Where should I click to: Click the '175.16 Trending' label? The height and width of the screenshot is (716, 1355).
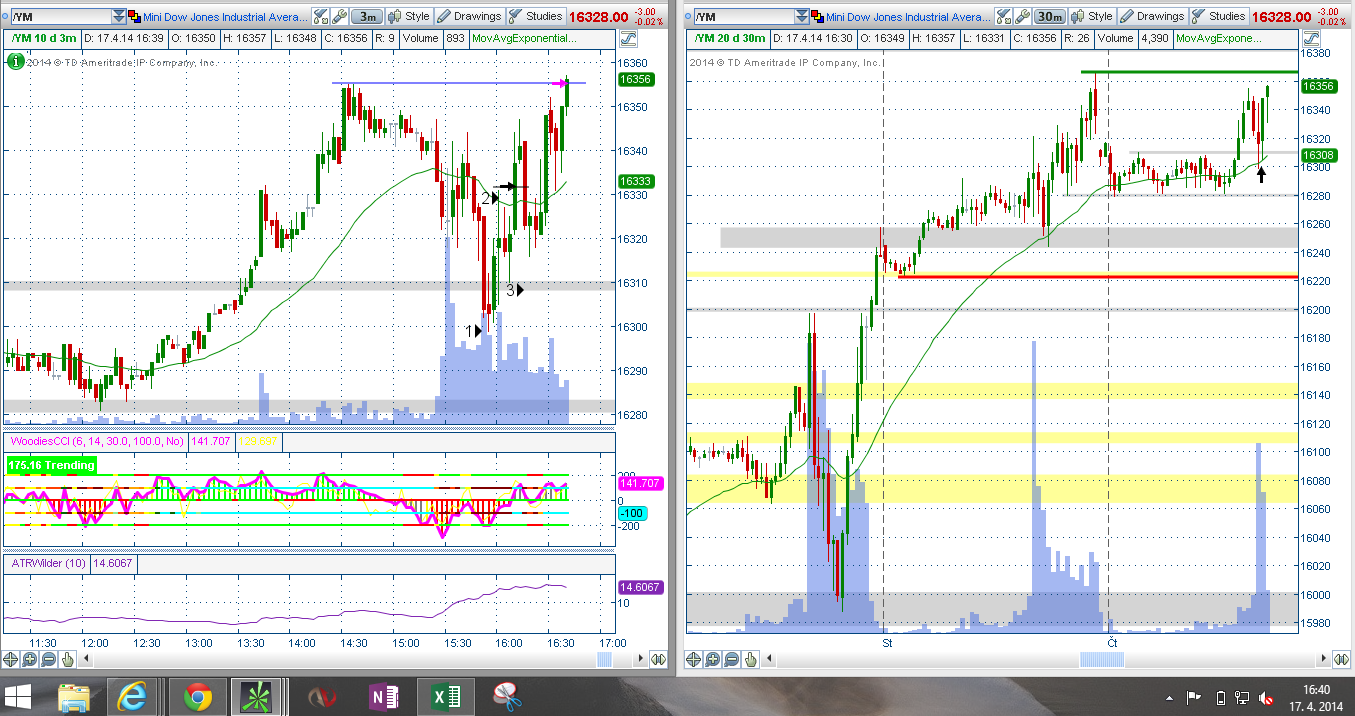tap(51, 465)
